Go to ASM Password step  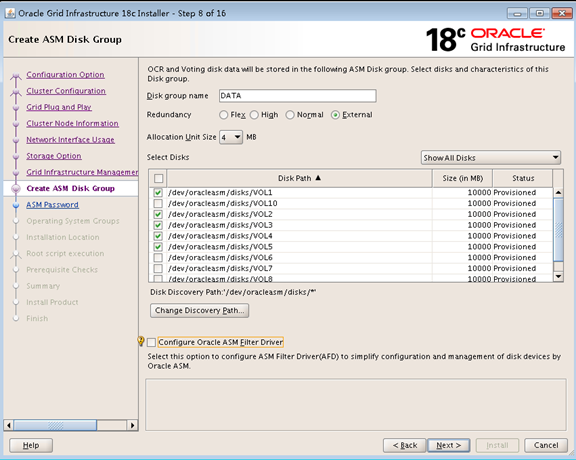[x=52, y=205]
